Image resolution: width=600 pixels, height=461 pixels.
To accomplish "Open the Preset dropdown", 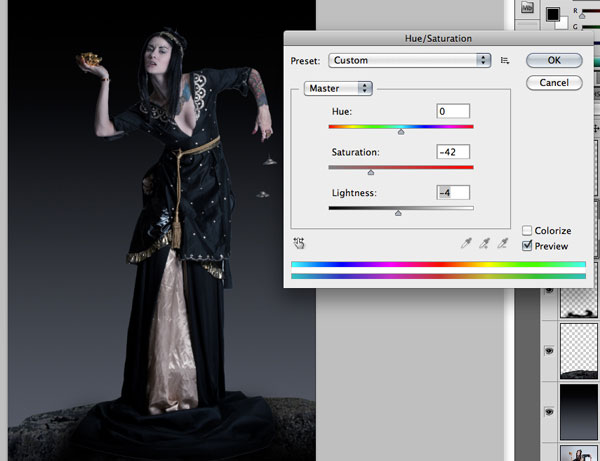I will [410, 60].
